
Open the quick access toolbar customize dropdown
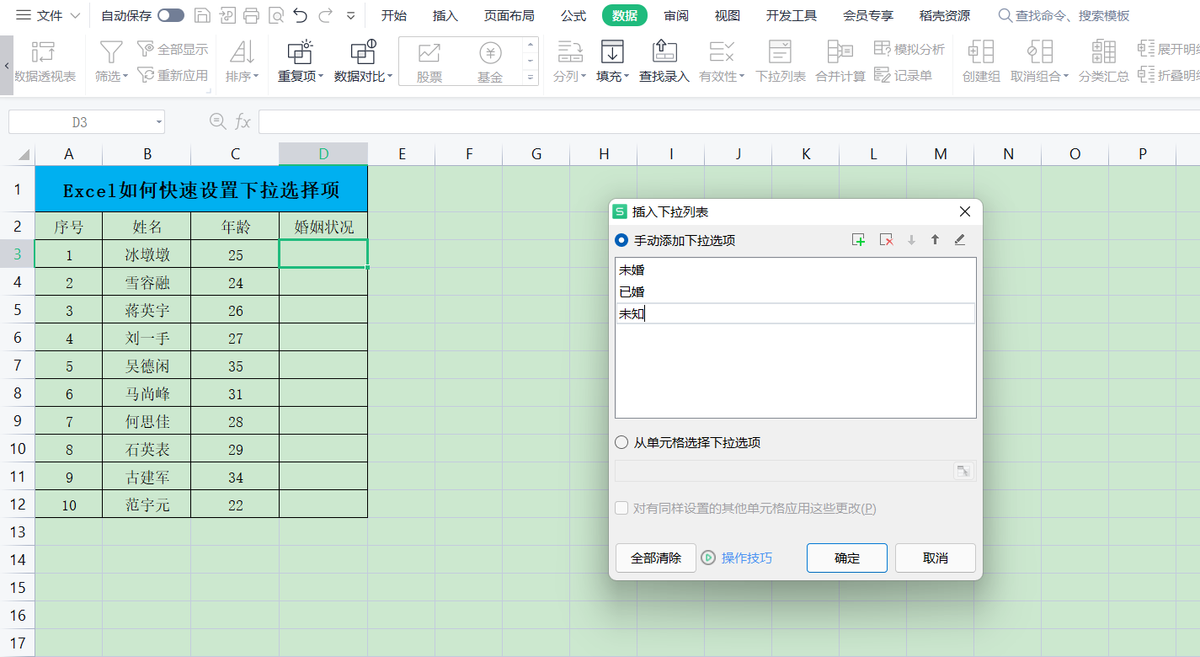pos(350,16)
